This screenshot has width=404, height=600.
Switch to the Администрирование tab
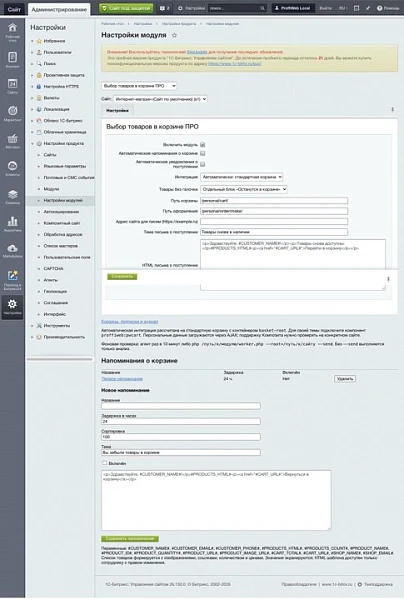tap(59, 9)
